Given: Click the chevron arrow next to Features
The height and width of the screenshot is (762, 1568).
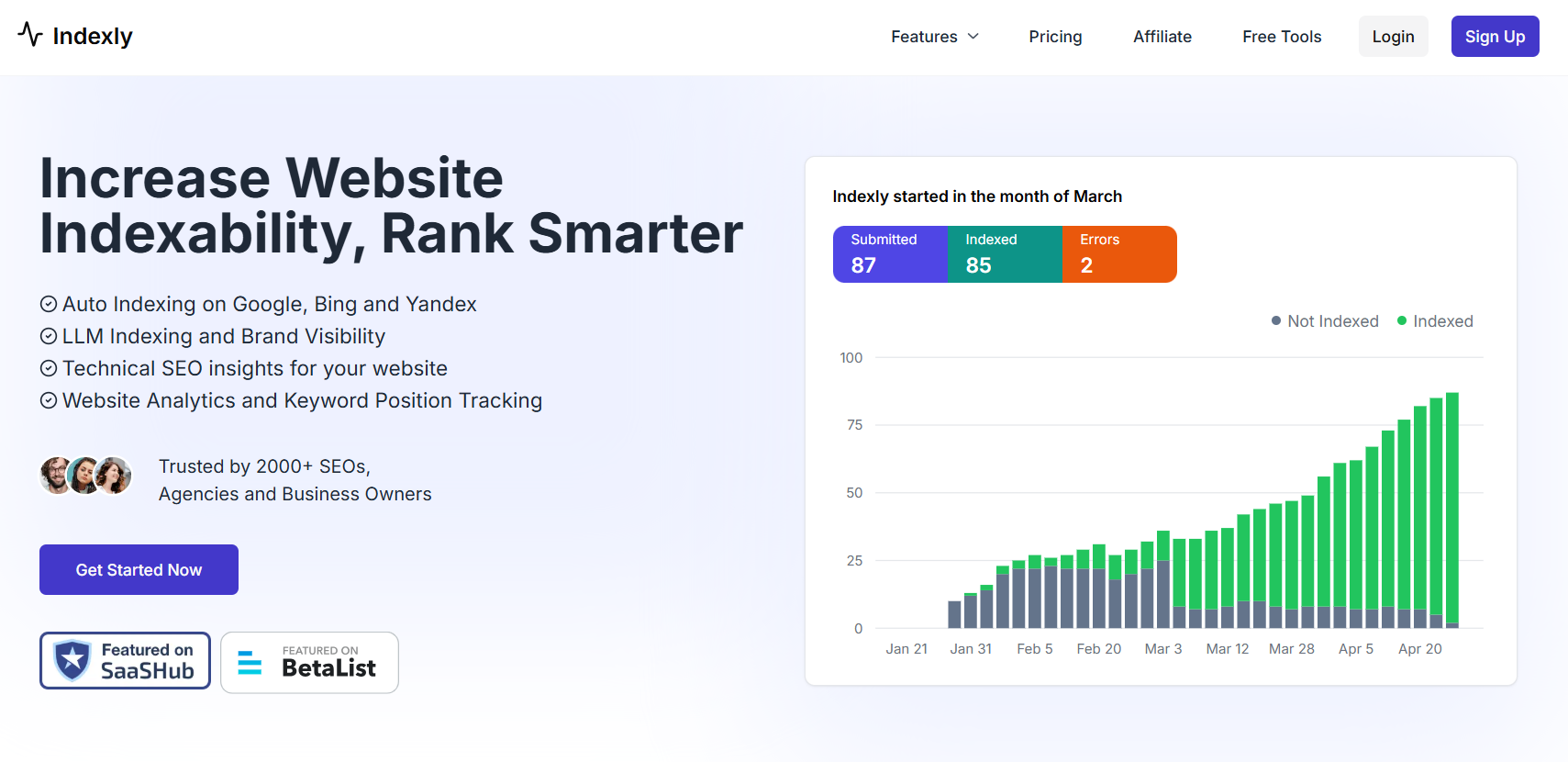Looking at the screenshot, I should coord(973,37).
